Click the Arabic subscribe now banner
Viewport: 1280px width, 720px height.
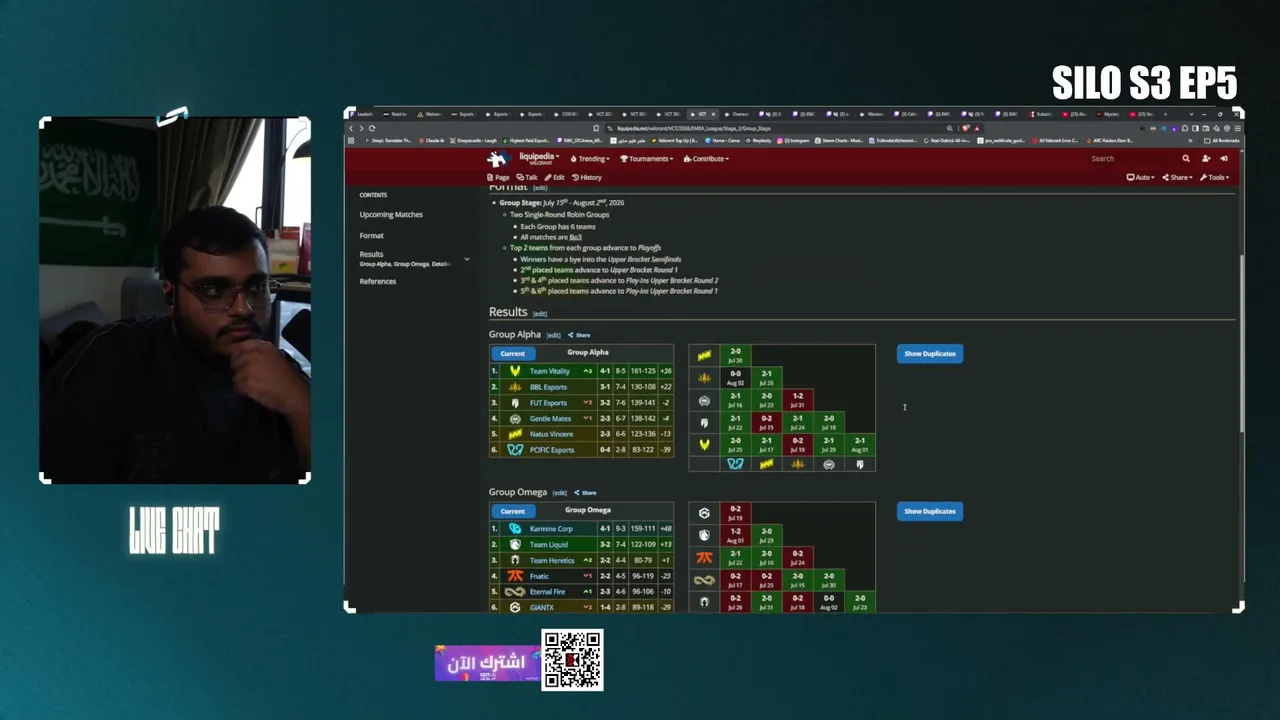click(487, 662)
